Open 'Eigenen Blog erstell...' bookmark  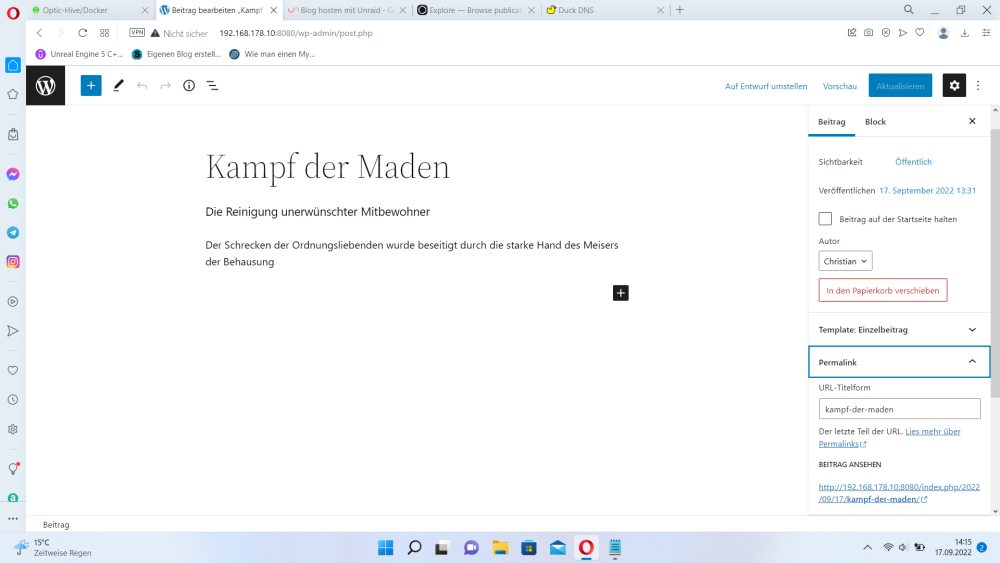coord(176,54)
